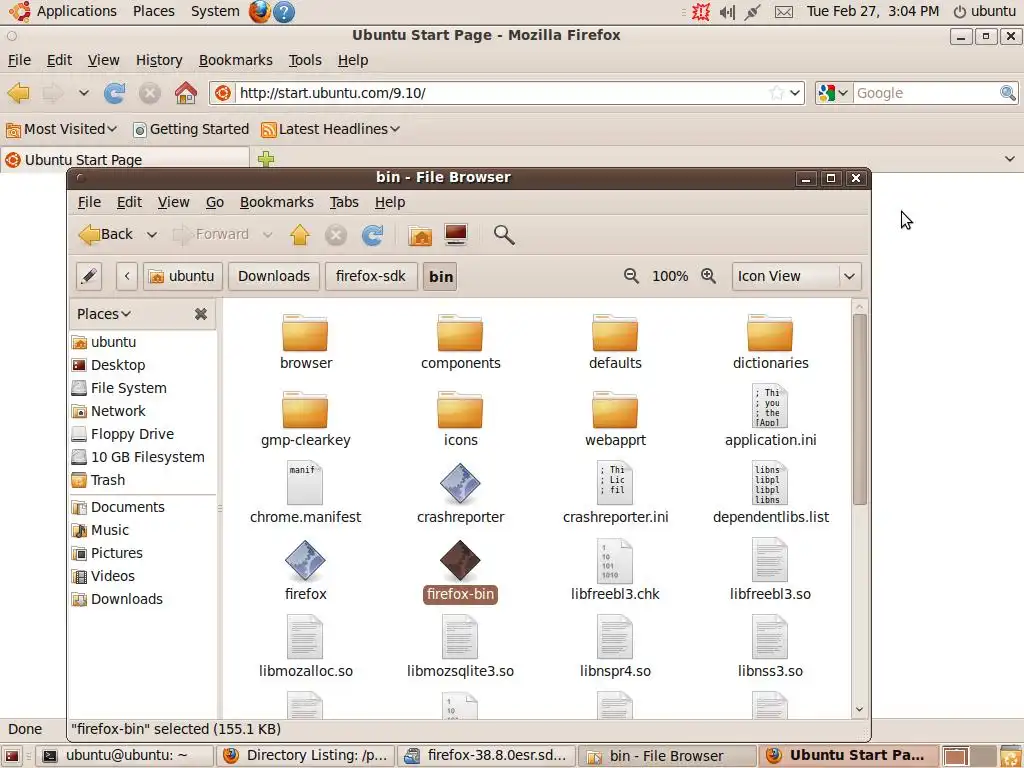The width and height of the screenshot is (1024, 768).
Task: Open the Go menu in File Browser
Action: pos(215,202)
